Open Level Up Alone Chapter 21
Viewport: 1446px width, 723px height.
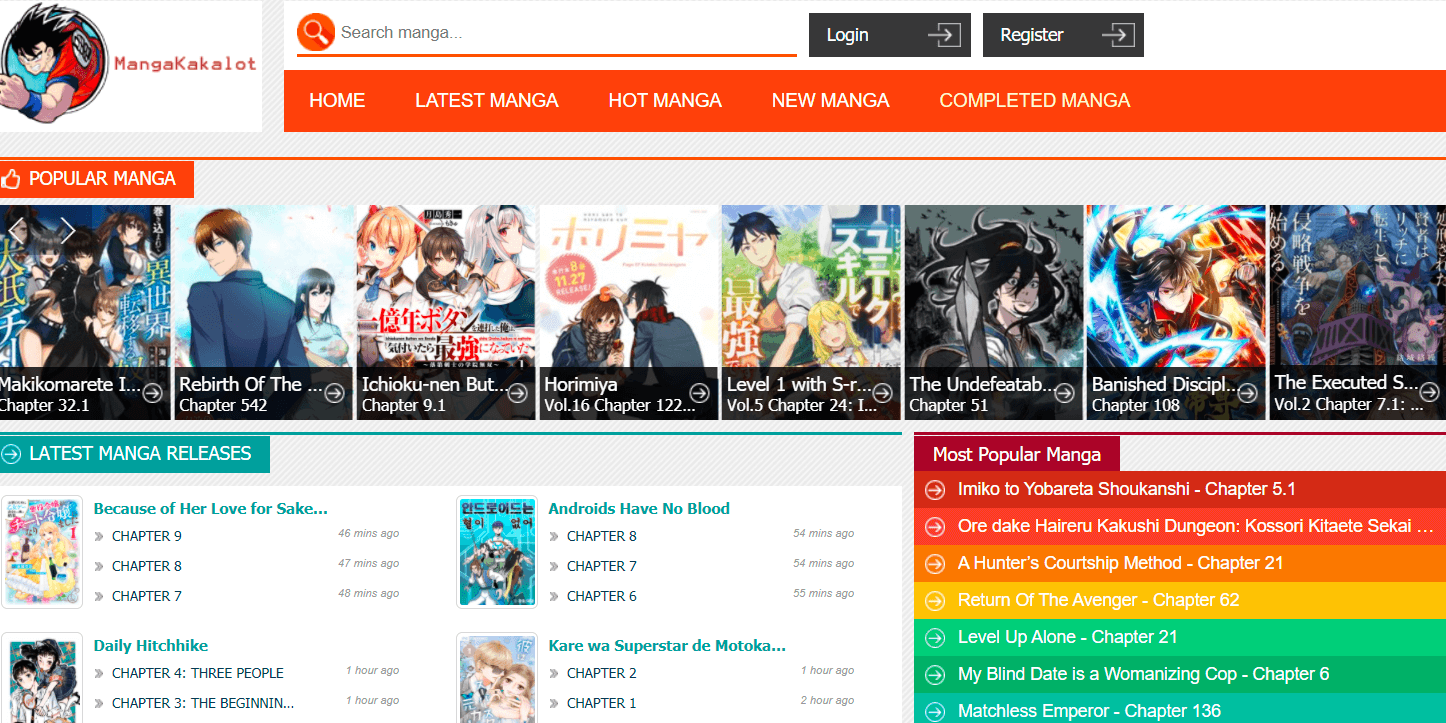pos(1068,637)
